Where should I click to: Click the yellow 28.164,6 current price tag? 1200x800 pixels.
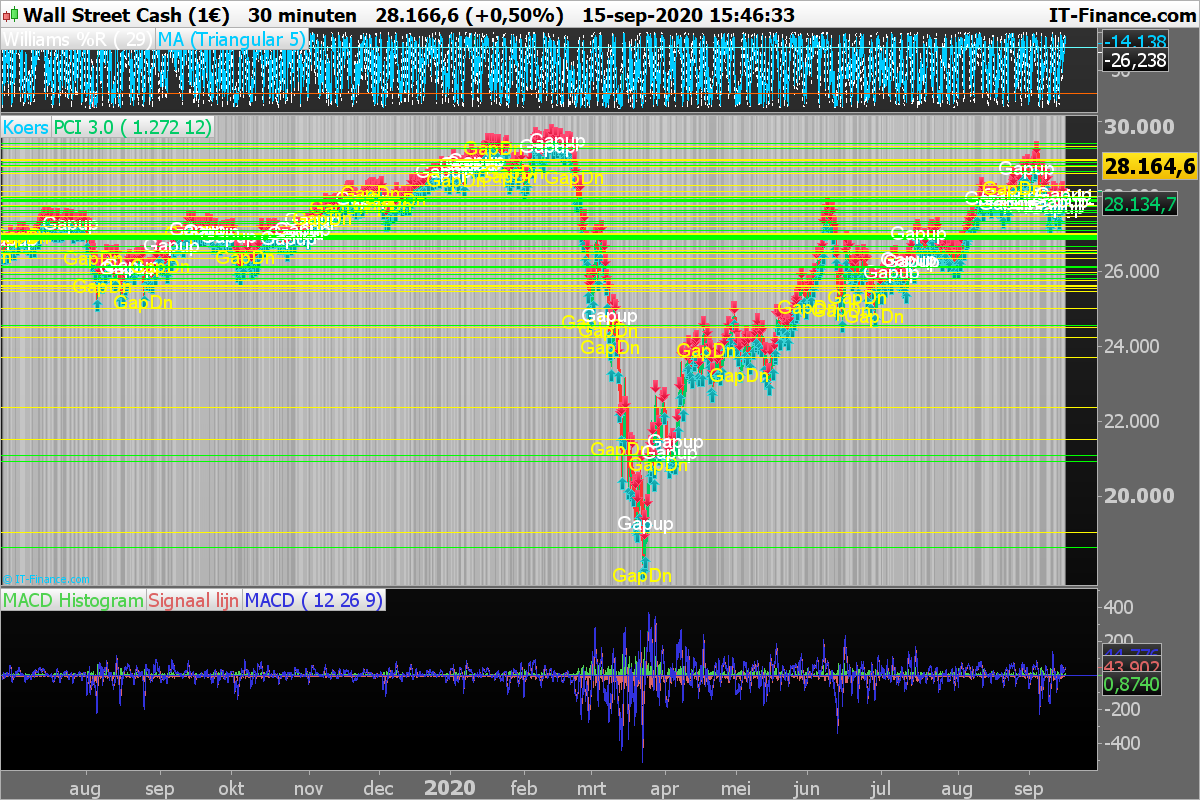1149,167
